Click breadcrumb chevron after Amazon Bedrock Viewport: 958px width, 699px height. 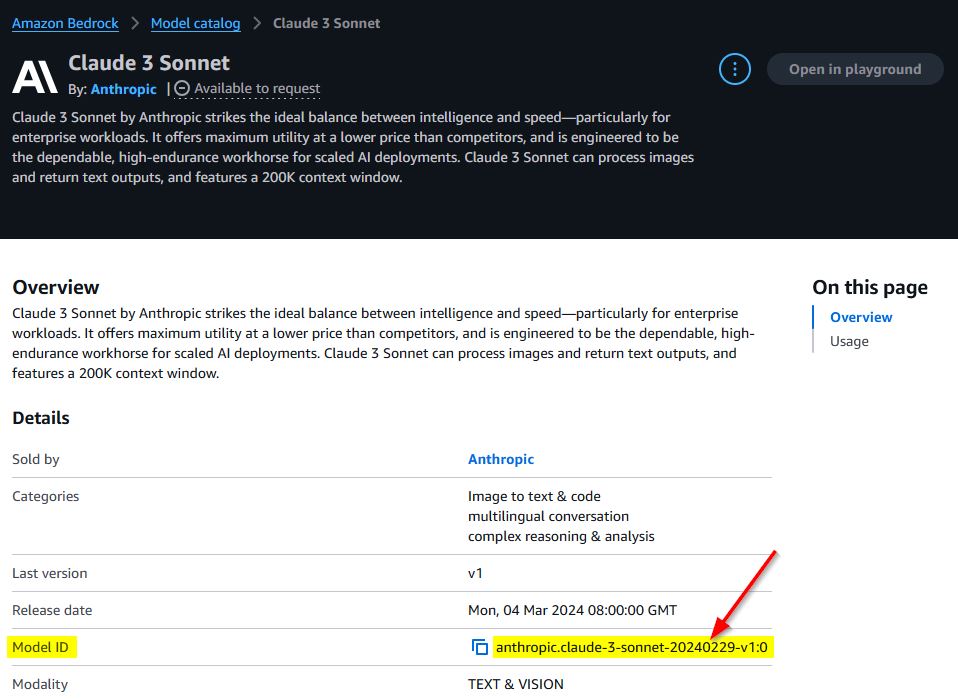coord(135,23)
